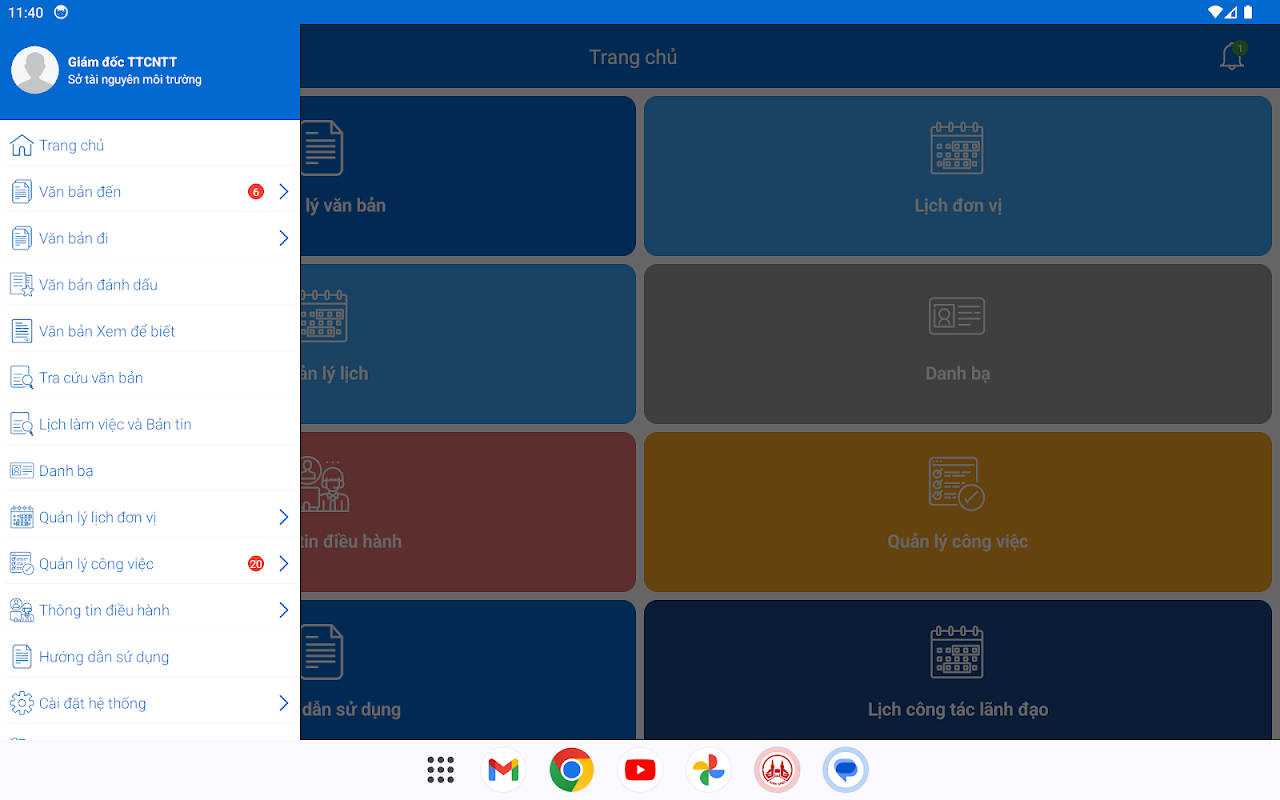This screenshot has height=800, width=1280.
Task: Select Hướng dẫn sử dụng menu item
Action: click(x=150, y=656)
